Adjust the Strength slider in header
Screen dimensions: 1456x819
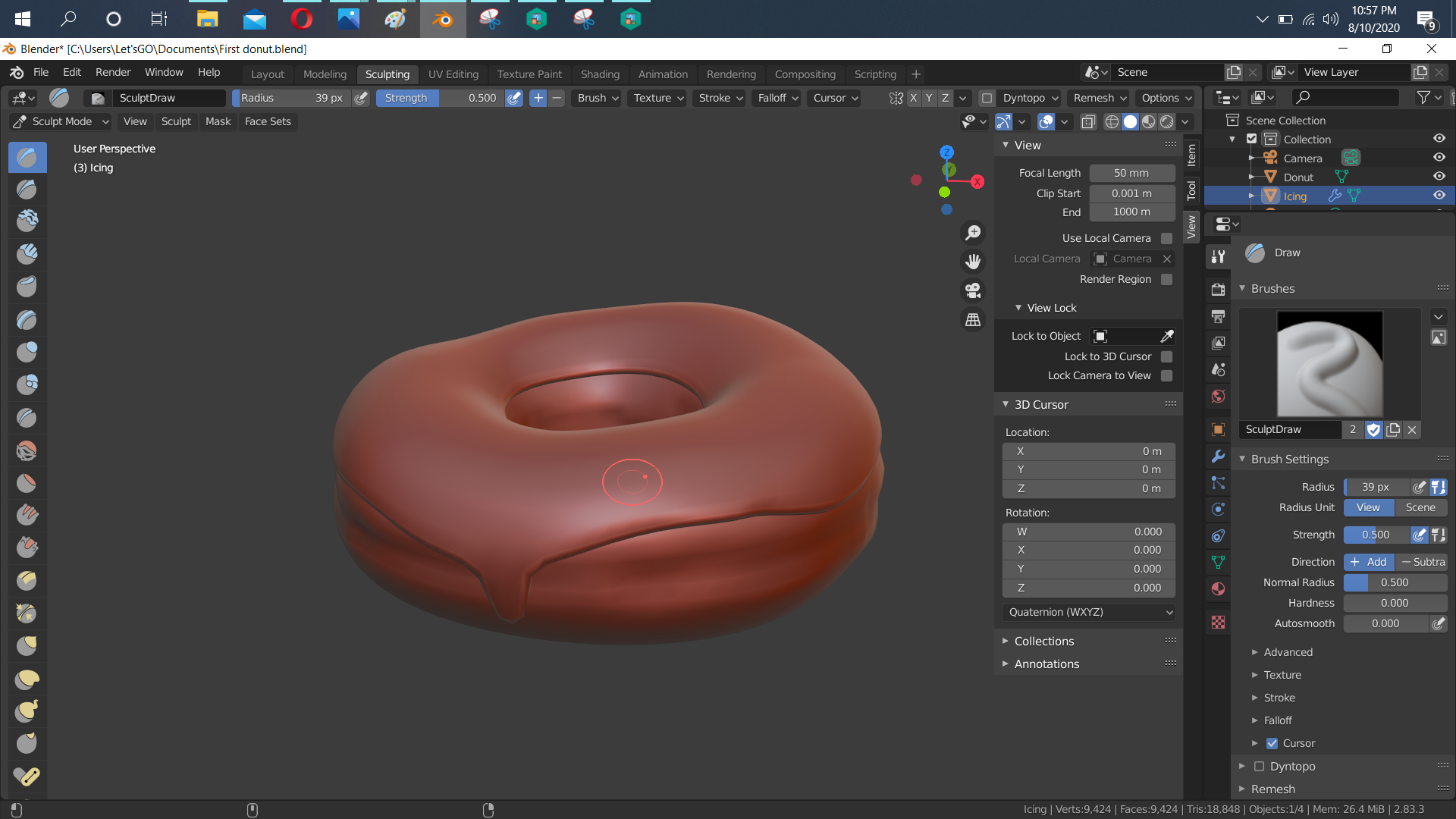(440, 98)
